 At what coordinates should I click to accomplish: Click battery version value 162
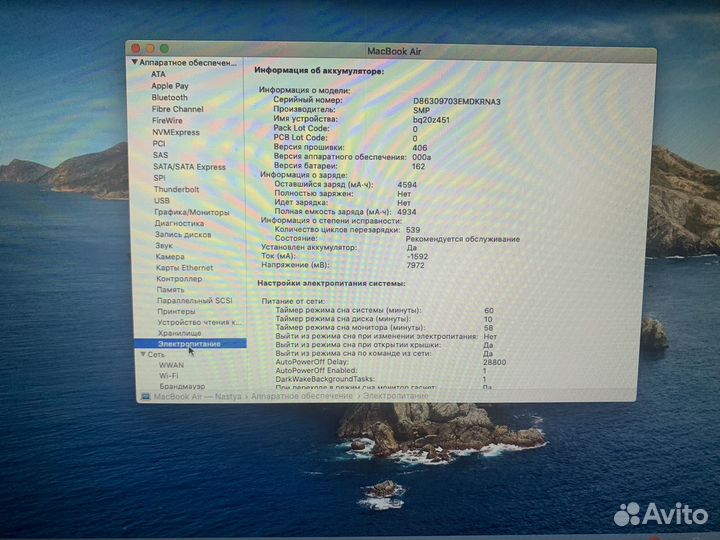[418, 166]
